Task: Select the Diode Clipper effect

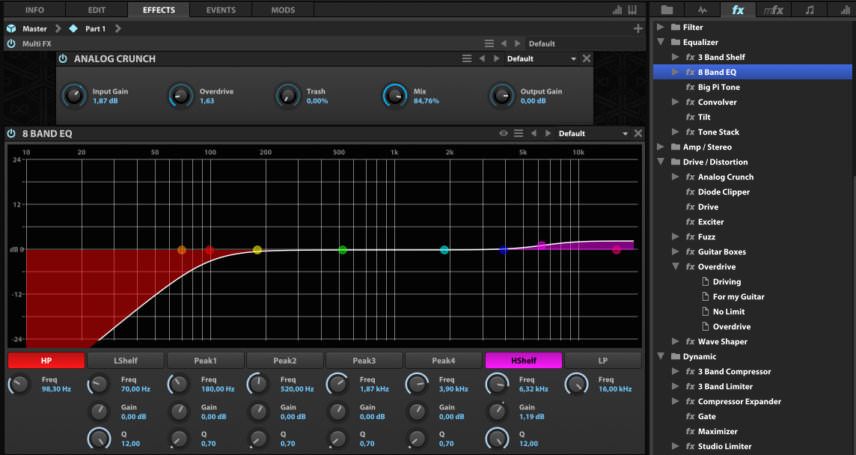Action: [723, 192]
